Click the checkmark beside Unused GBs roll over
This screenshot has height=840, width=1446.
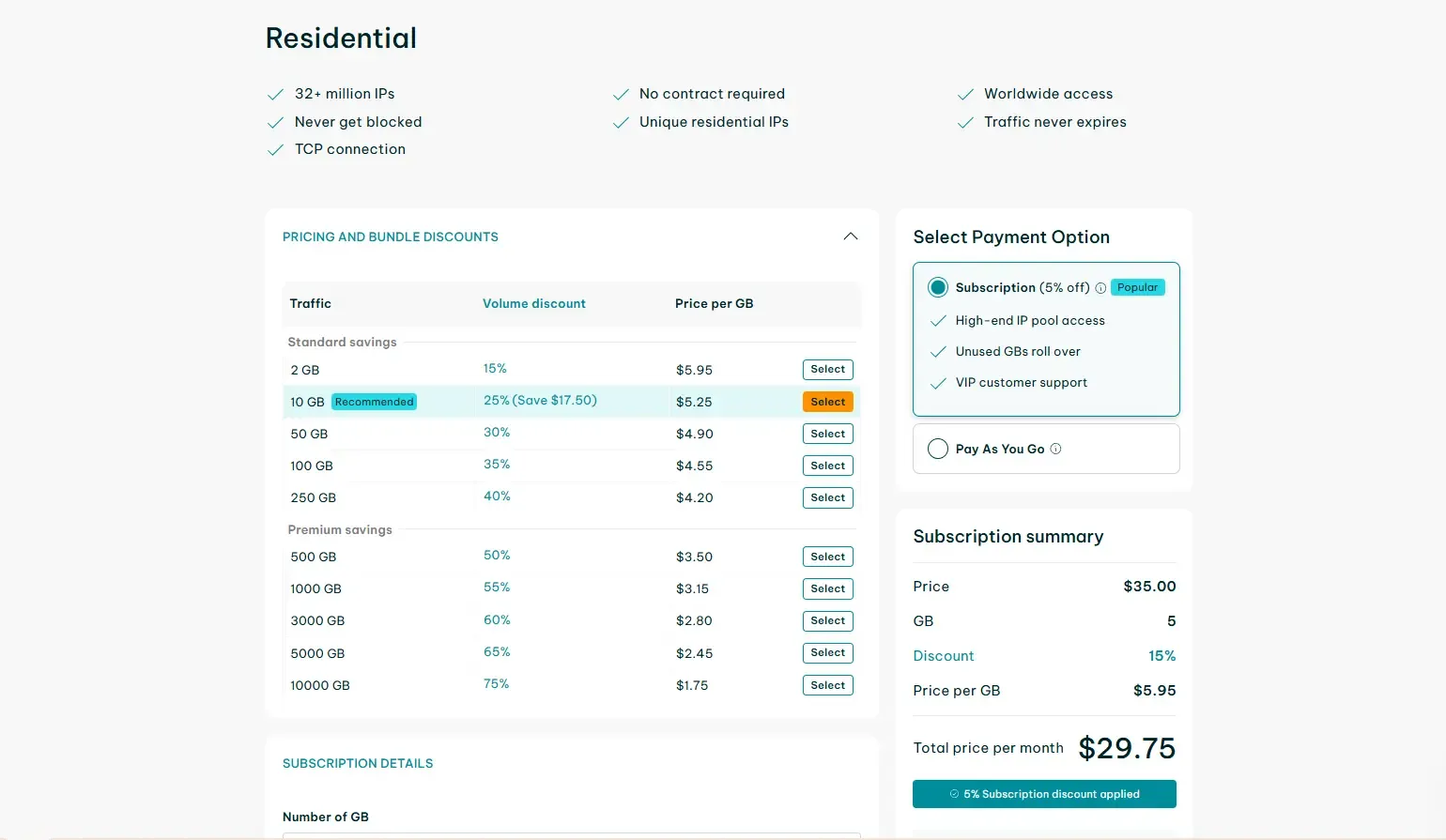pos(937,352)
